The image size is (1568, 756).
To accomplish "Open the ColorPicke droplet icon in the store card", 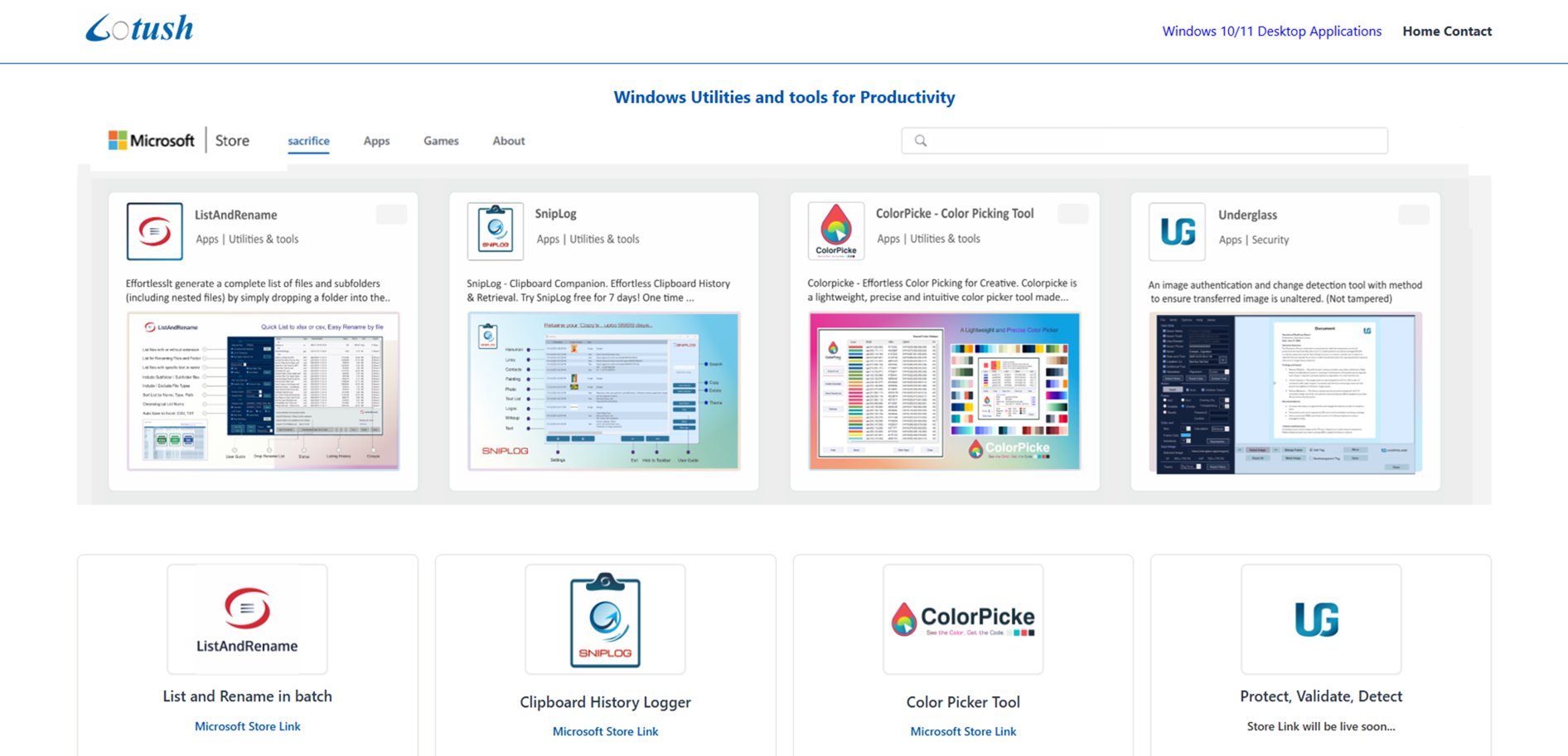I will click(x=836, y=231).
